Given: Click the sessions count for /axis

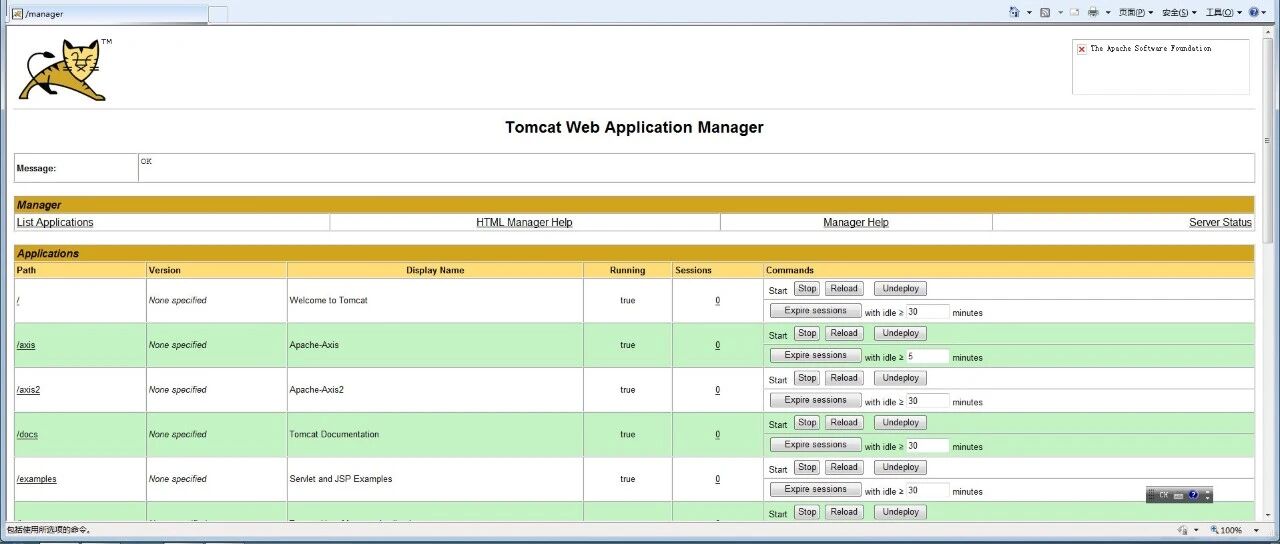Looking at the screenshot, I should coord(717,345).
